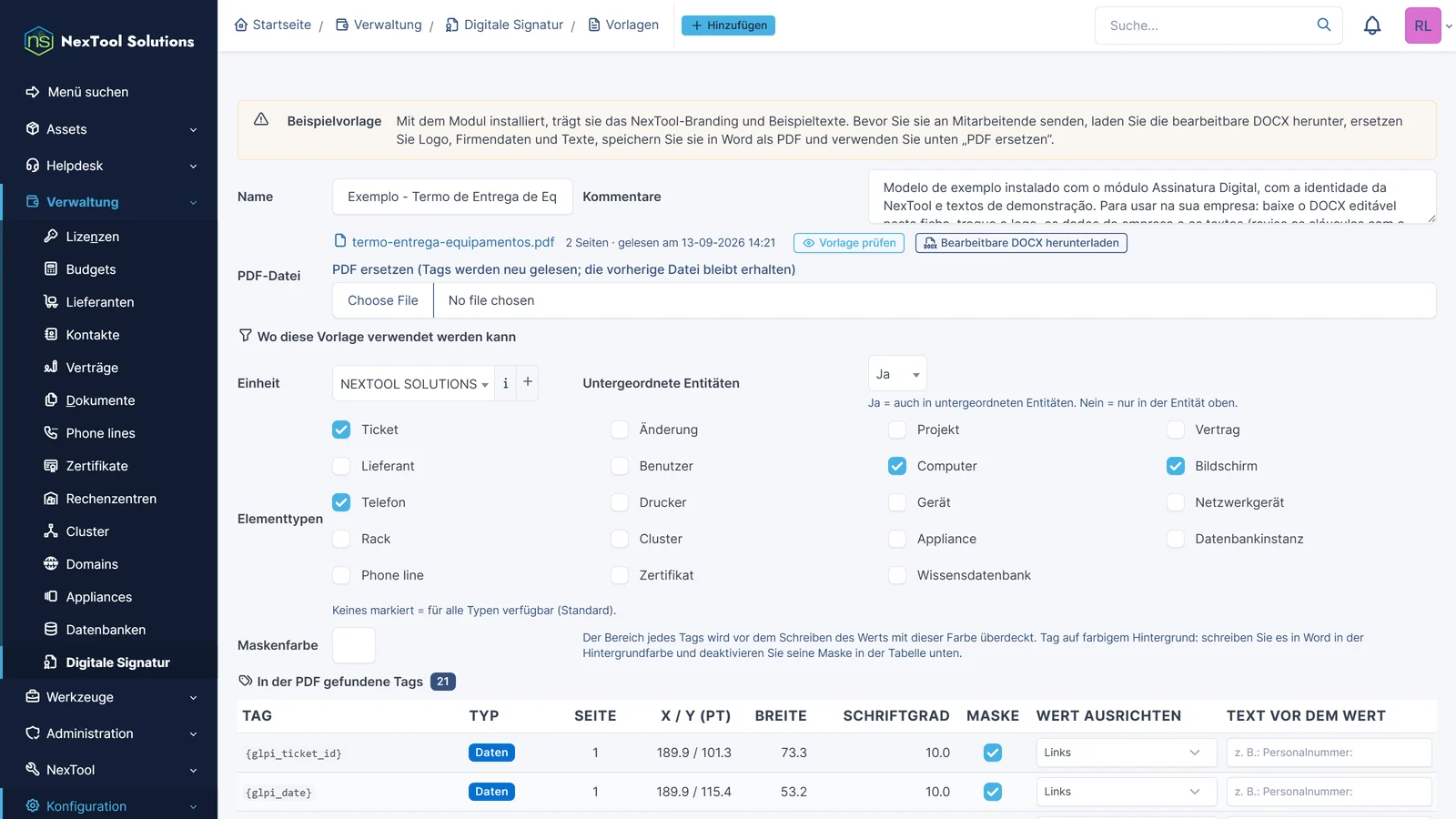Click the Hinzufügen button
1456x819 pixels.
[x=728, y=25]
